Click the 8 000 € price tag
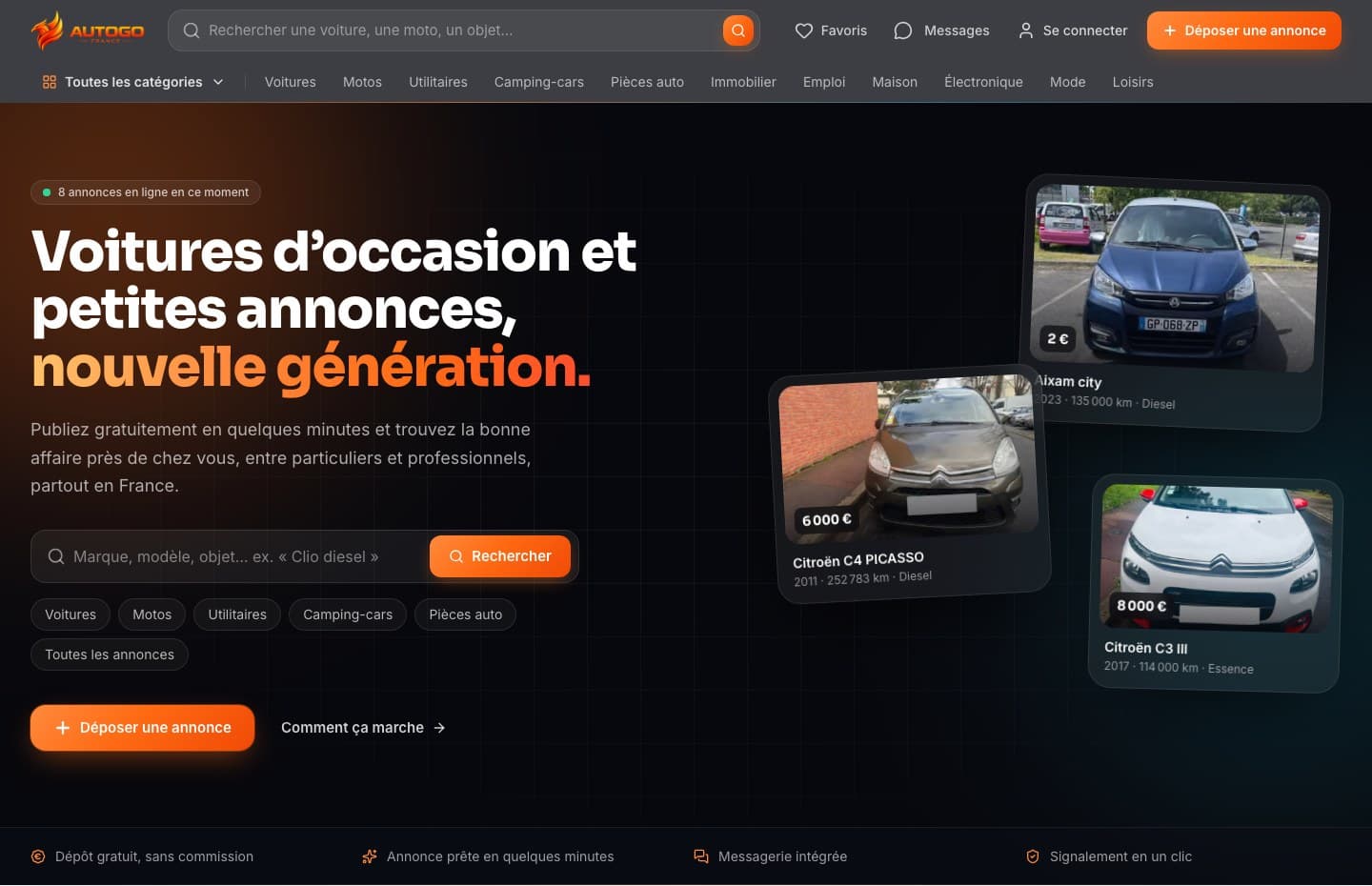 coord(1141,605)
